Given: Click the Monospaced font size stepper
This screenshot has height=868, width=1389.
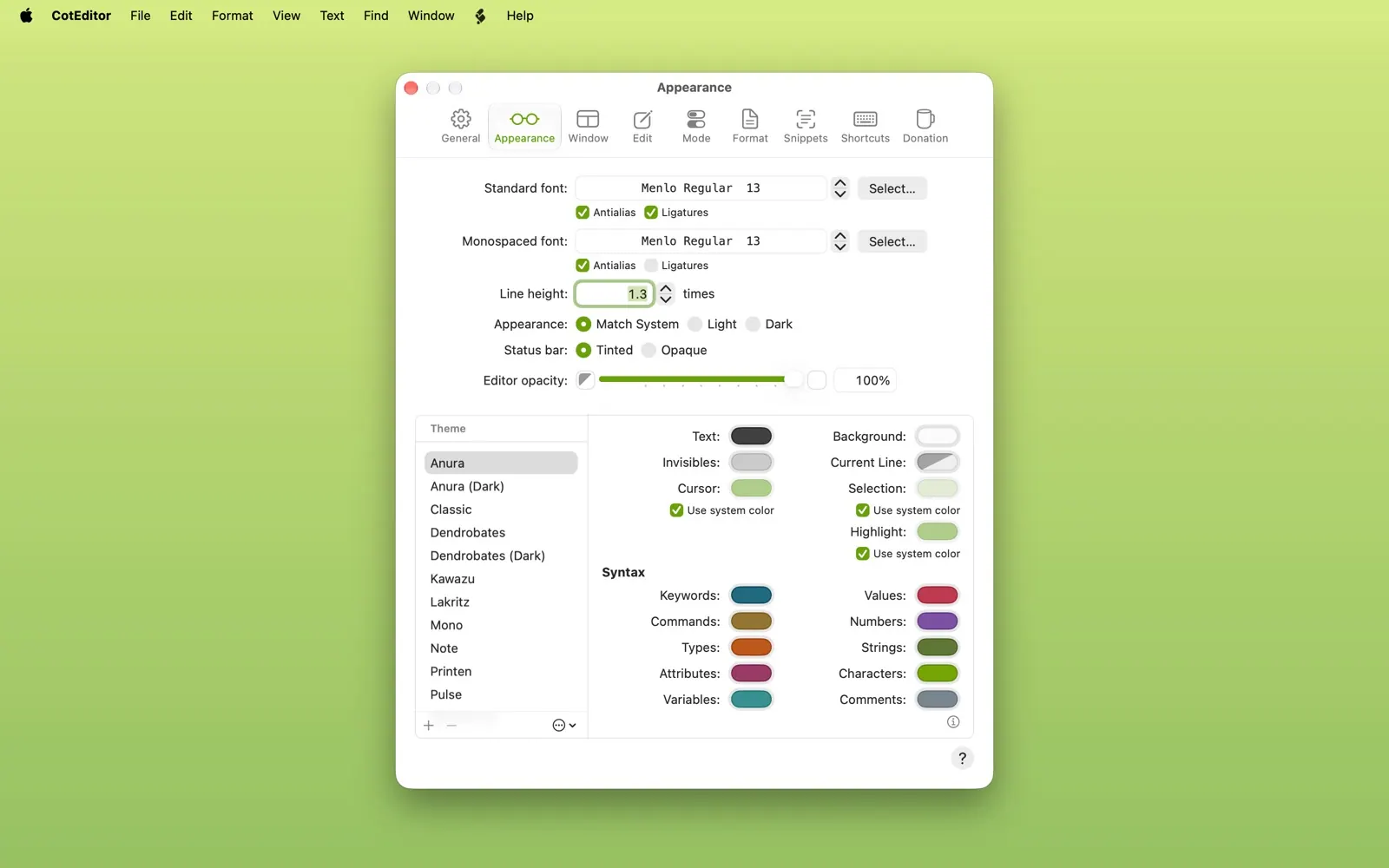Looking at the screenshot, I should coord(839,241).
